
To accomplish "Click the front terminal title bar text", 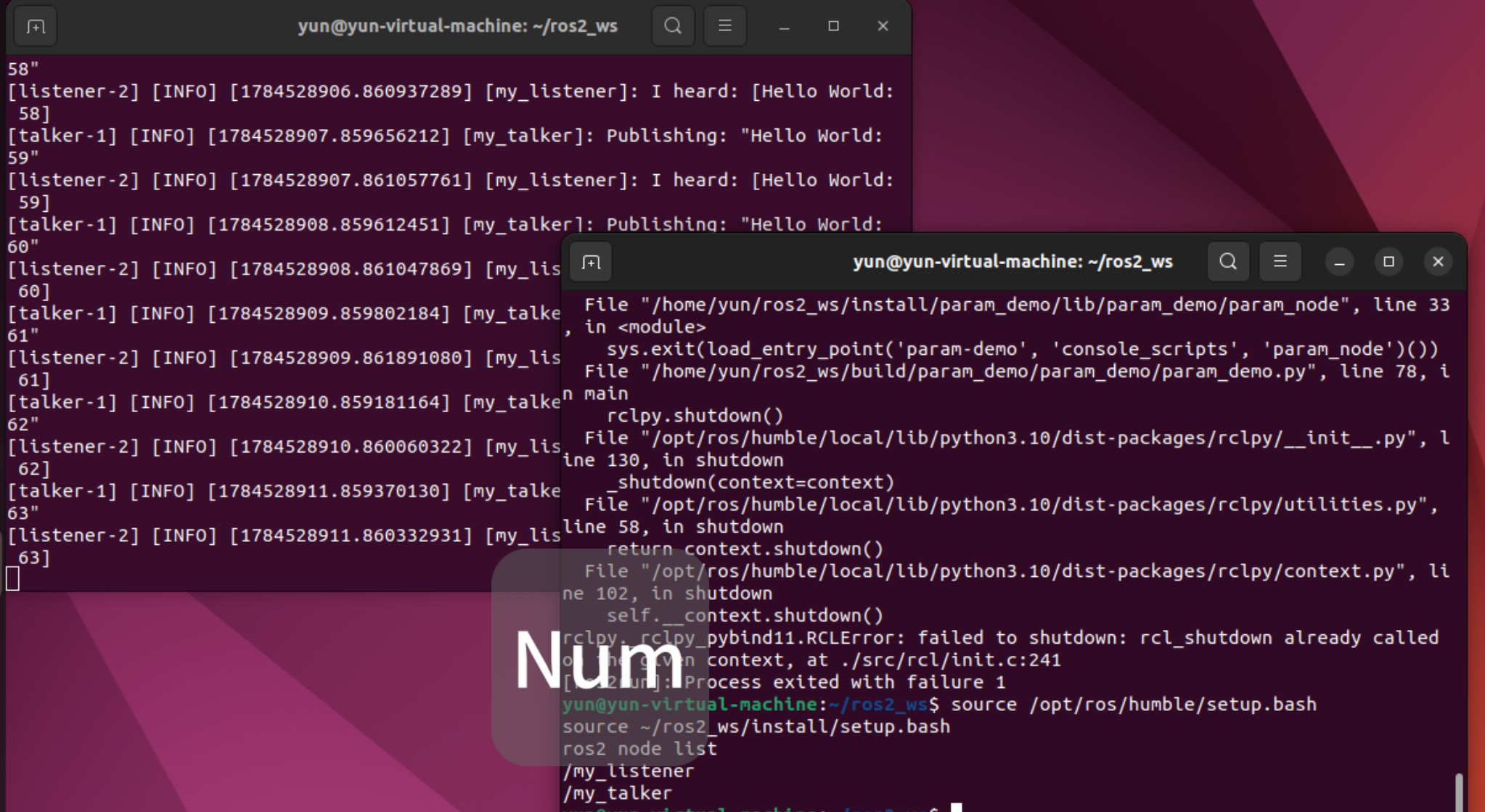I will coord(1012,261).
